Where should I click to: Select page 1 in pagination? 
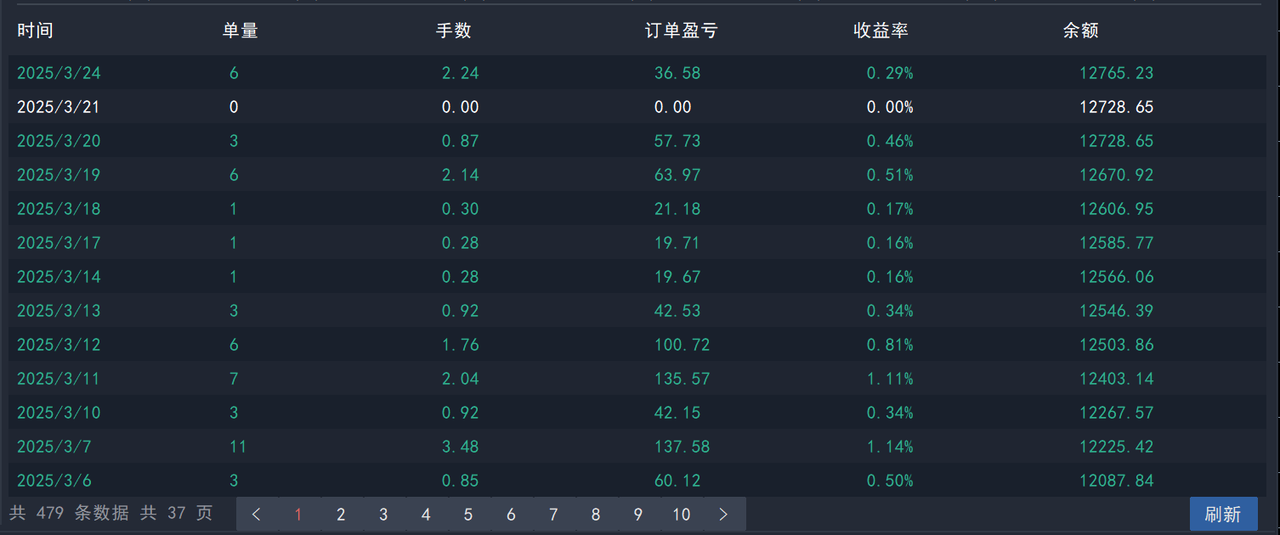[x=298, y=514]
